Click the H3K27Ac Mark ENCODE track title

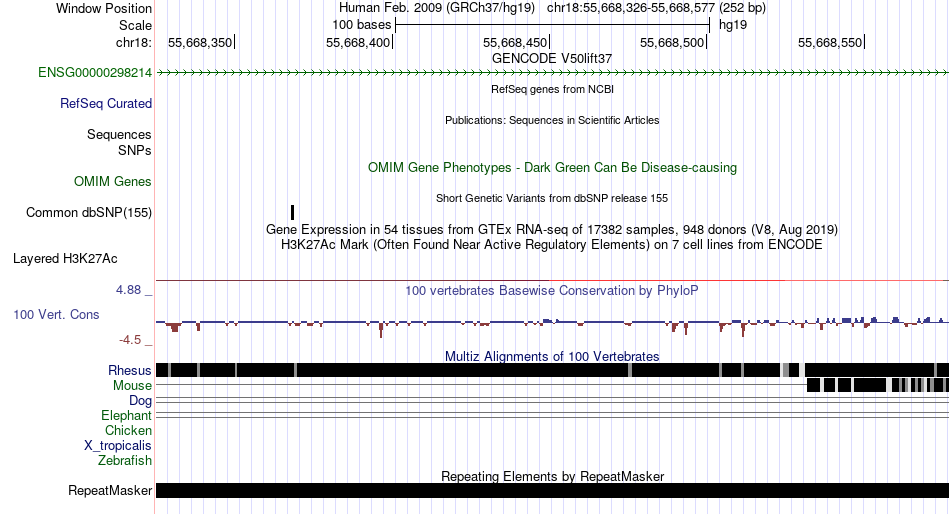click(552, 245)
